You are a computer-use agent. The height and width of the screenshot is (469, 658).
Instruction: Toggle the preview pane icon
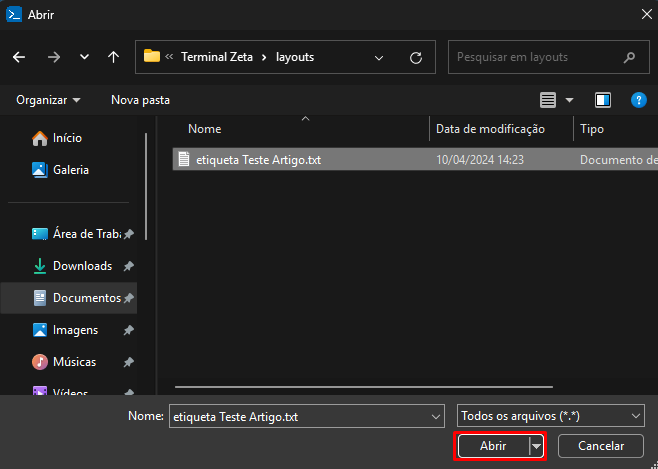pyautogui.click(x=602, y=100)
